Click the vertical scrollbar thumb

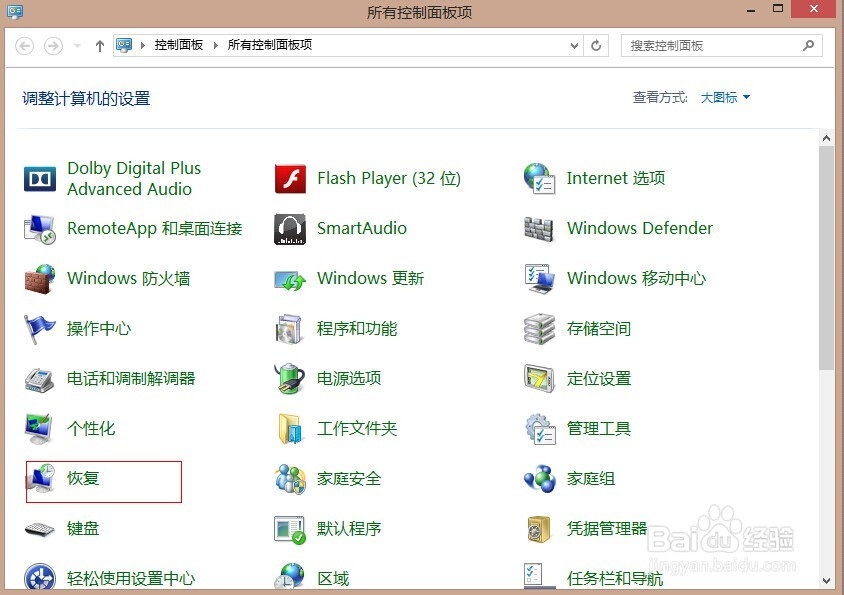pos(826,258)
